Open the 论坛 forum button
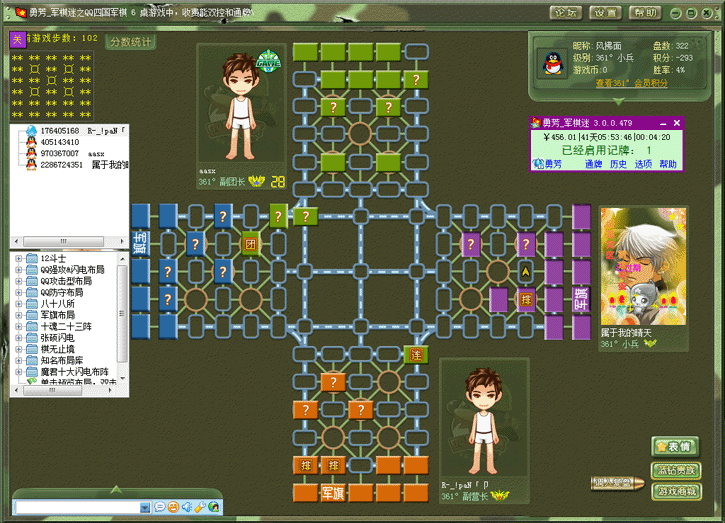725x523 pixels. pos(565,12)
